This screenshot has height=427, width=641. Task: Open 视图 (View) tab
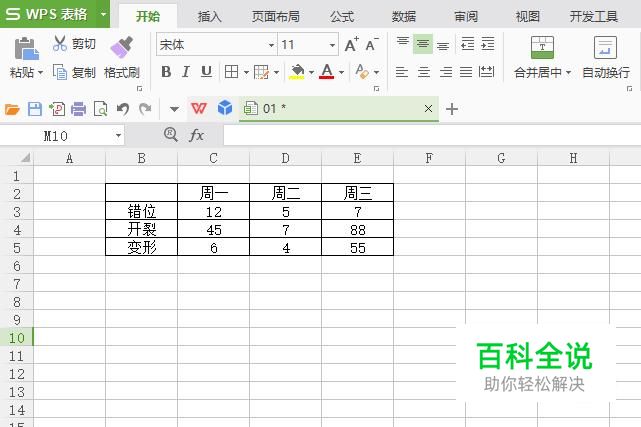point(527,16)
